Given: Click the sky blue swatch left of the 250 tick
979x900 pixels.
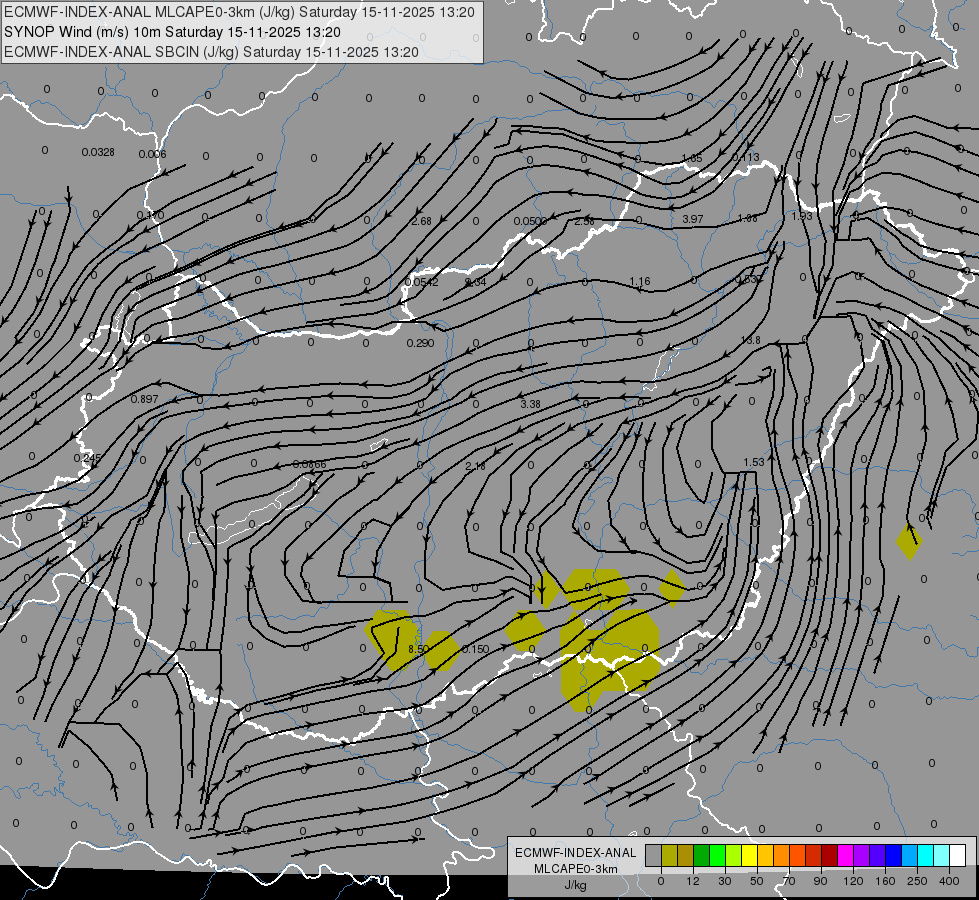Looking at the screenshot, I should pos(910,855).
